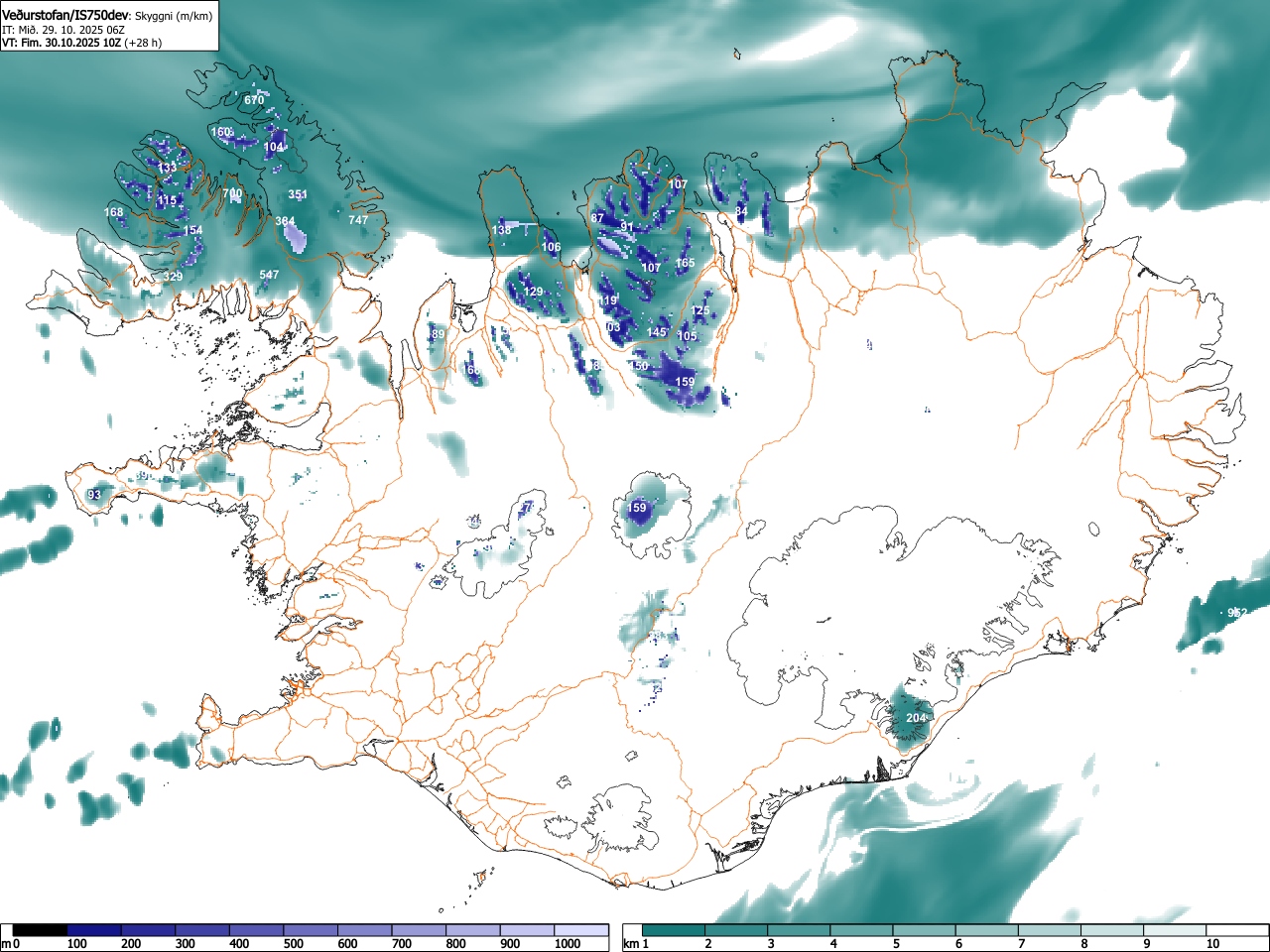Image resolution: width=1270 pixels, height=952 pixels.
Task: Click the visibility value 119 on the map
Action: pos(607,300)
